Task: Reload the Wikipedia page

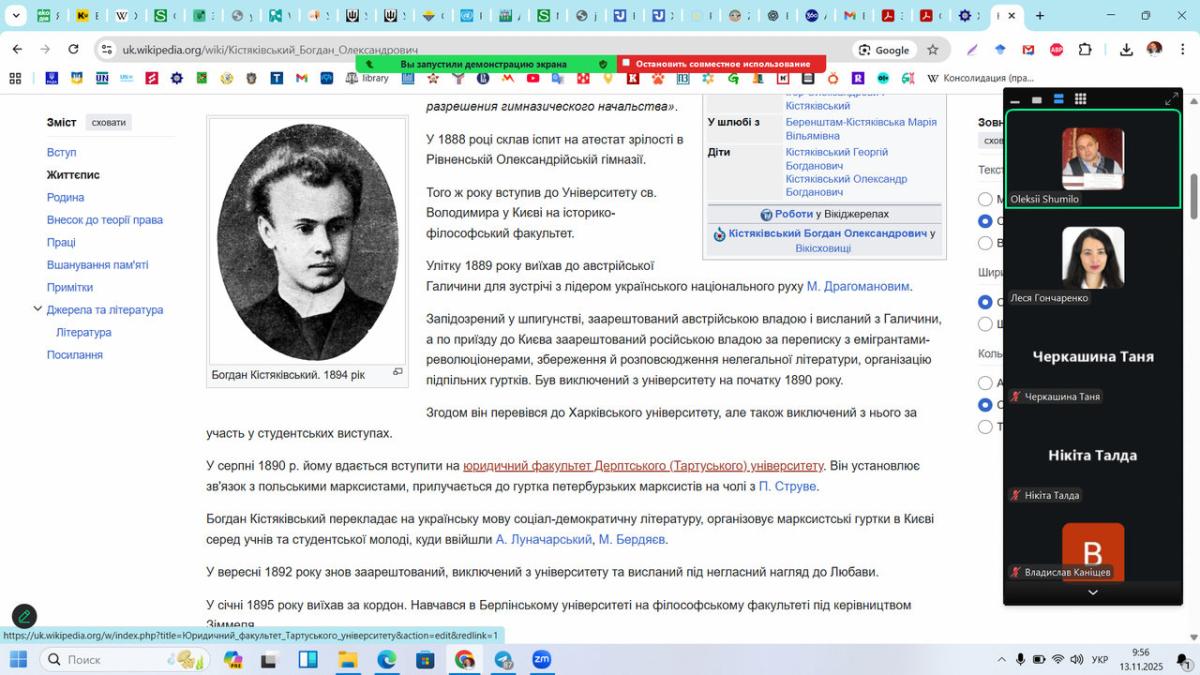Action: [x=73, y=49]
